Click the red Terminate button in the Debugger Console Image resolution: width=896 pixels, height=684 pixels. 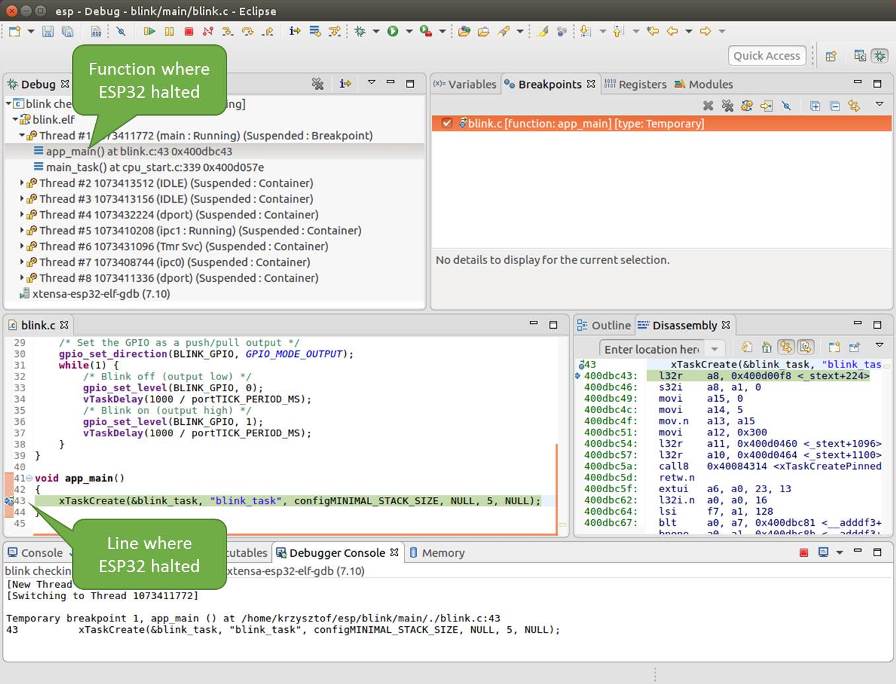[x=803, y=552]
